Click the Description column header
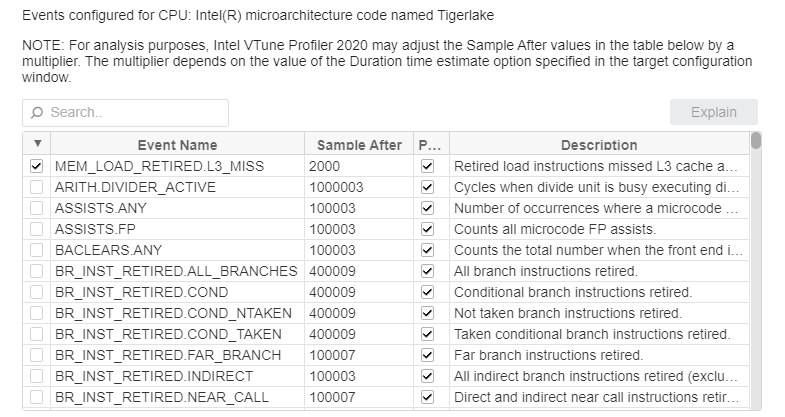This screenshot has height=417, width=785. 598,145
